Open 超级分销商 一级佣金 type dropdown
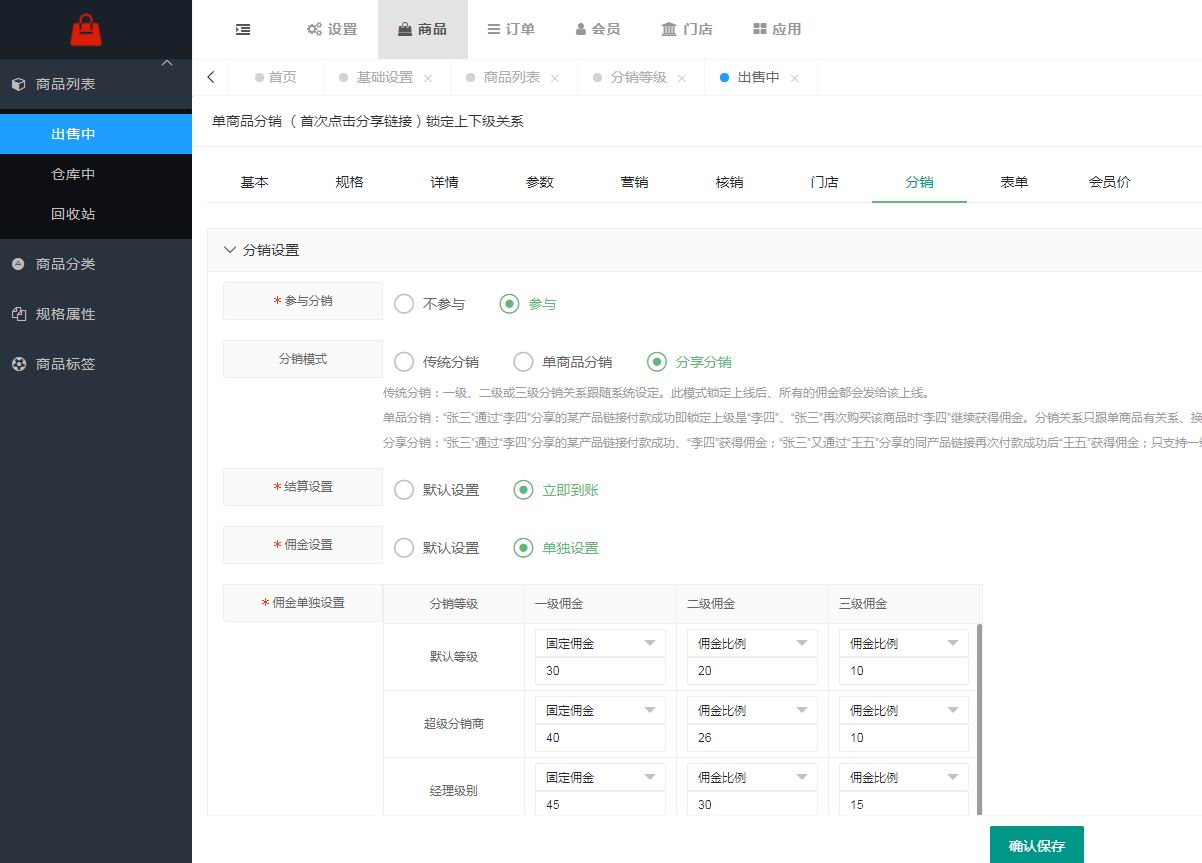Viewport: 1202px width, 863px height. click(600, 710)
